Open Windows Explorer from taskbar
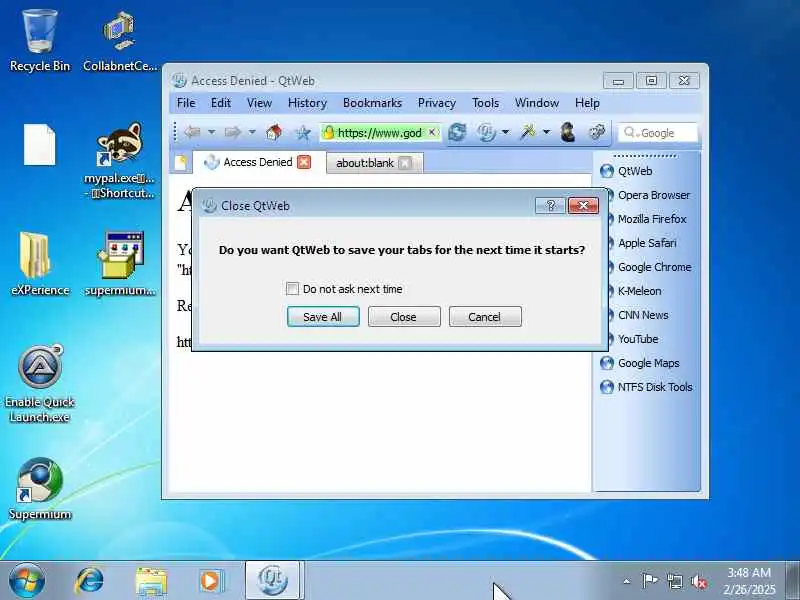This screenshot has height=600, width=800. click(151, 582)
